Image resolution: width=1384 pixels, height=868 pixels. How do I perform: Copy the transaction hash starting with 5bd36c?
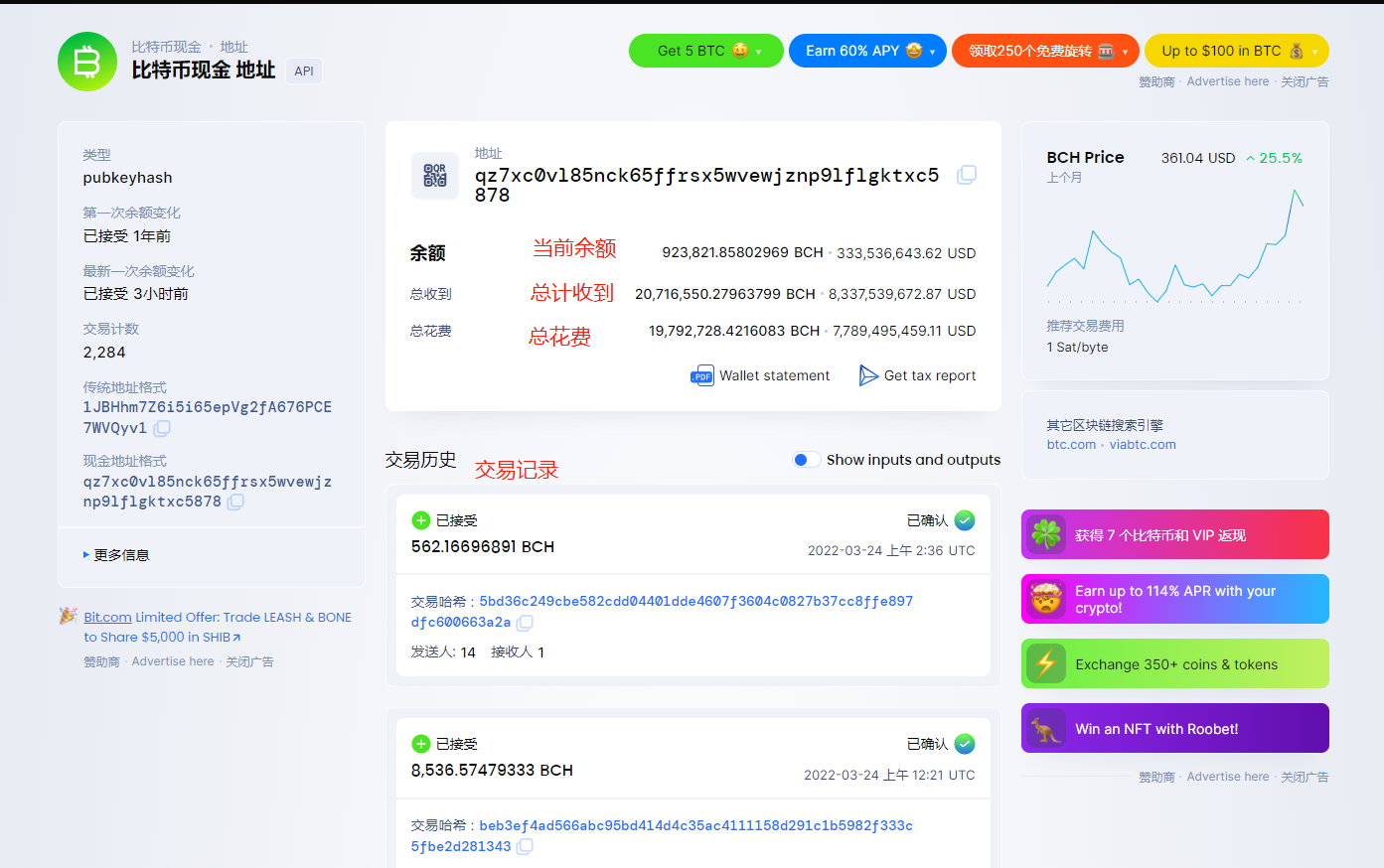tap(526, 623)
